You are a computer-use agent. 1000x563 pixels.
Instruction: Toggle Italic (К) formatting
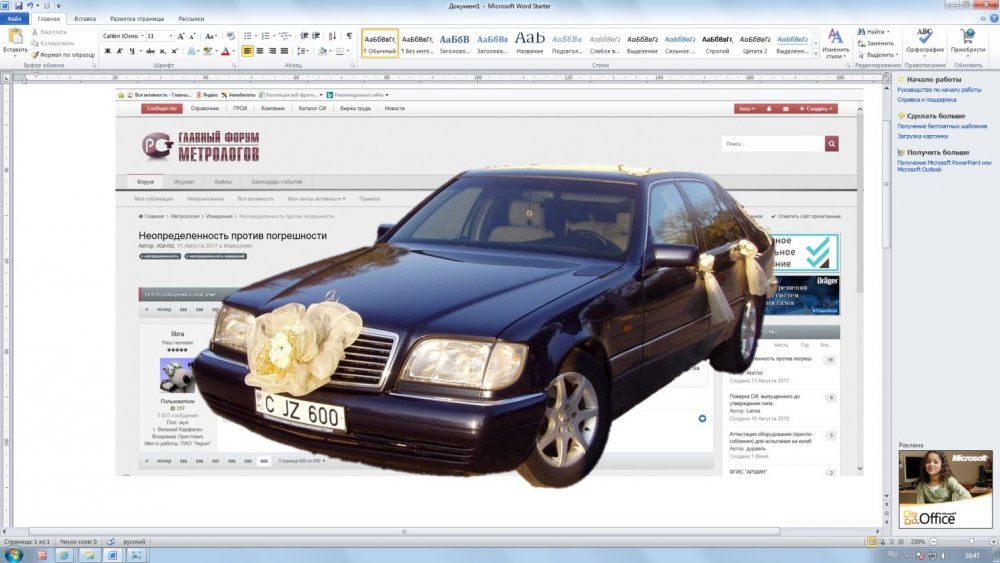click(119, 51)
